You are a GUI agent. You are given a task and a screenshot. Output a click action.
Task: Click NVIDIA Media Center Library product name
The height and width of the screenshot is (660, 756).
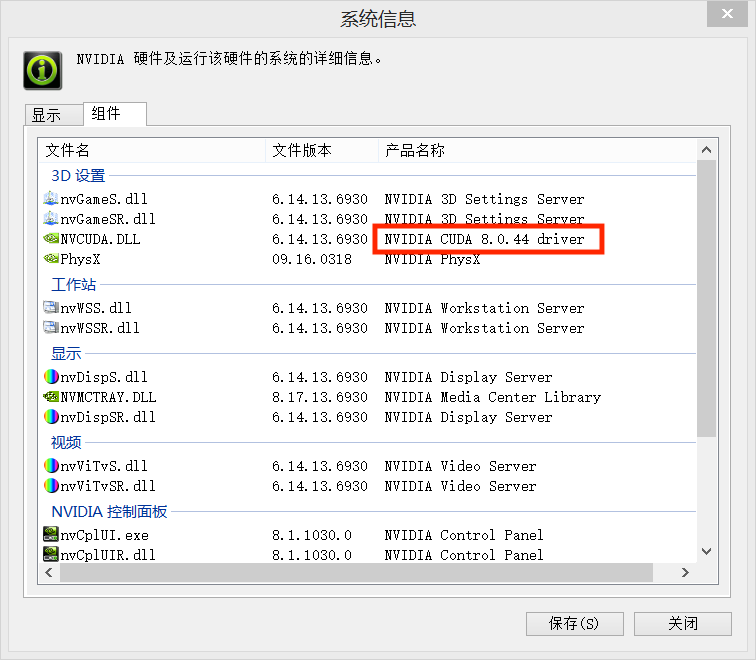tap(492, 397)
